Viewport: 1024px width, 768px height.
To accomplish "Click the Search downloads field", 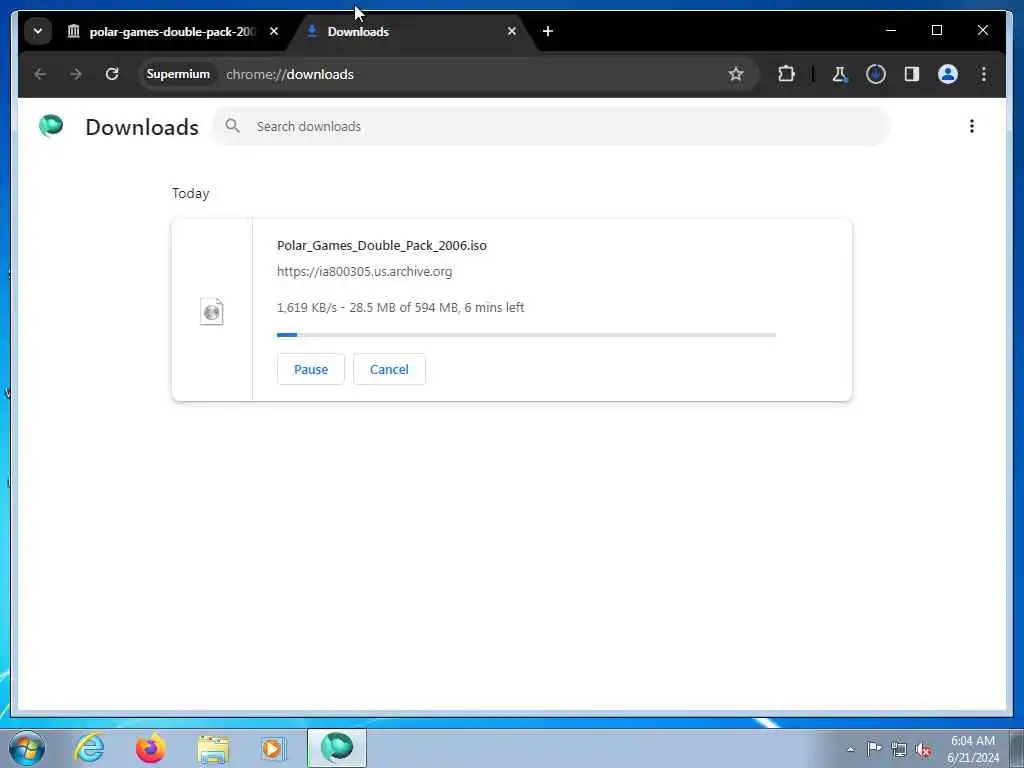I will (551, 127).
